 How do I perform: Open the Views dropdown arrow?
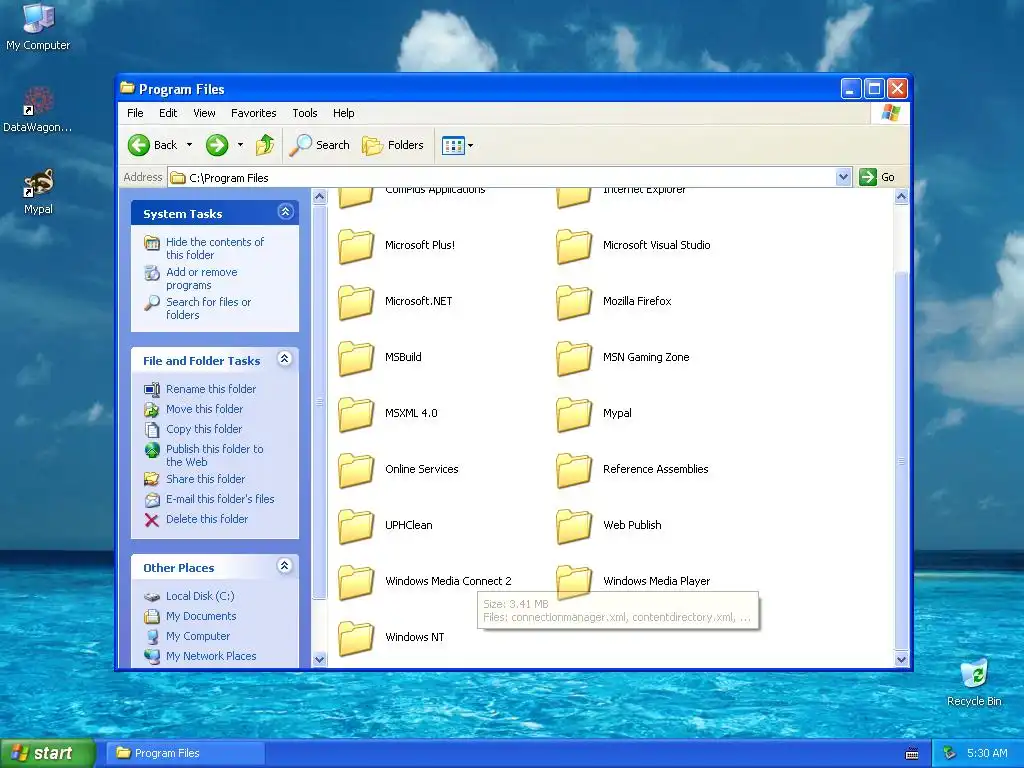470,145
